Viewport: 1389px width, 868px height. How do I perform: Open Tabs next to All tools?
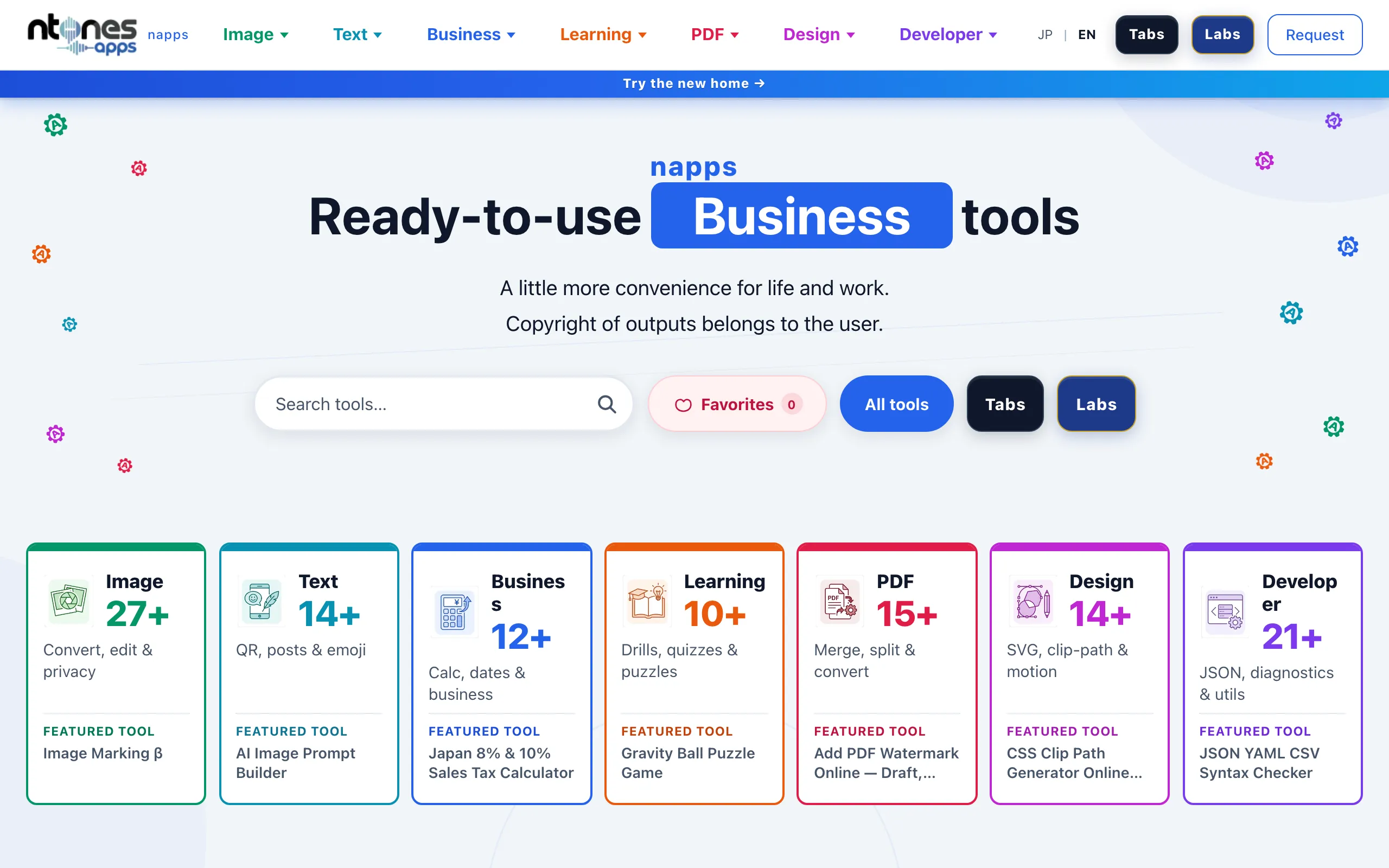(x=1005, y=404)
